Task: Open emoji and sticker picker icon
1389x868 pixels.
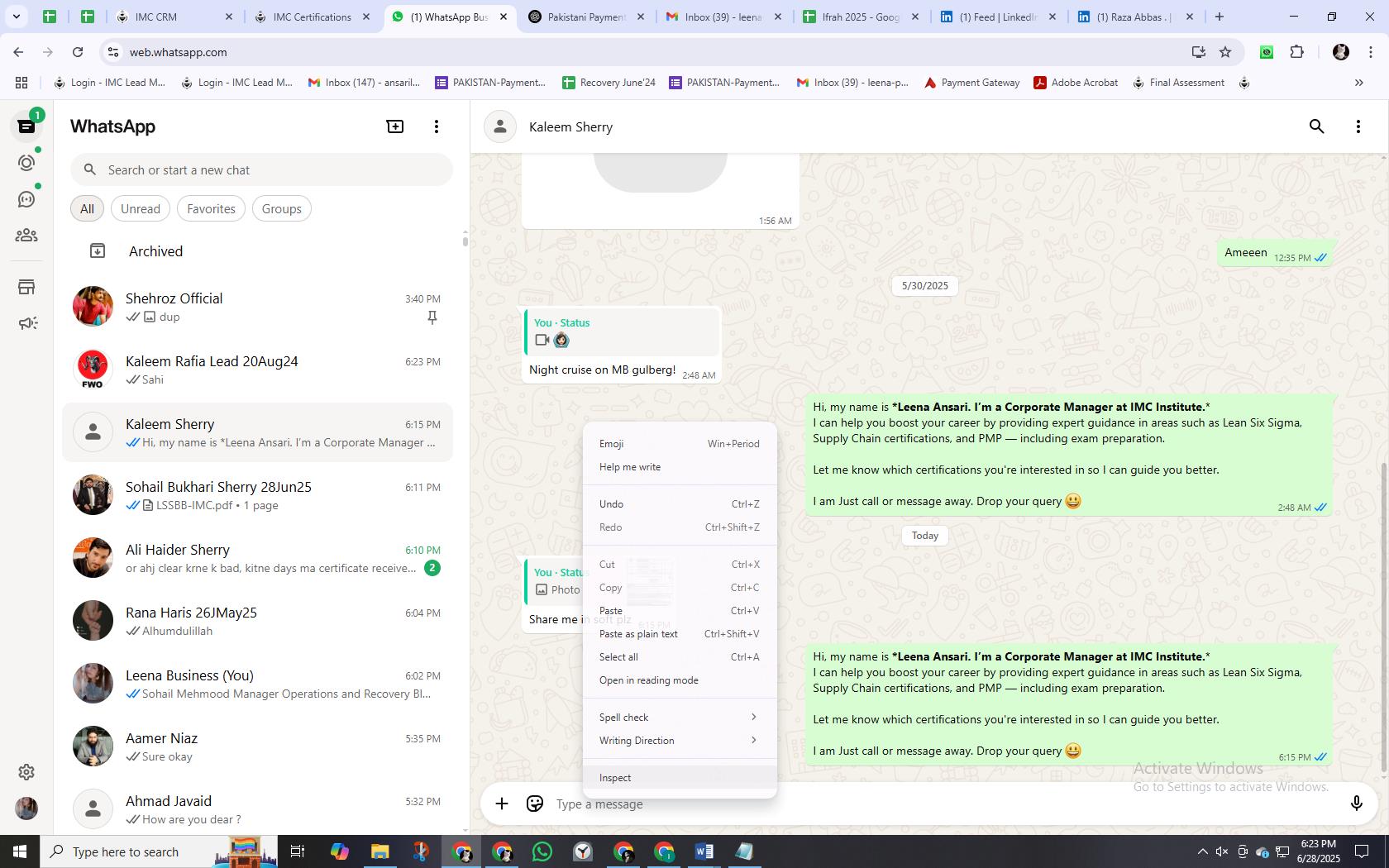Action: (x=535, y=804)
